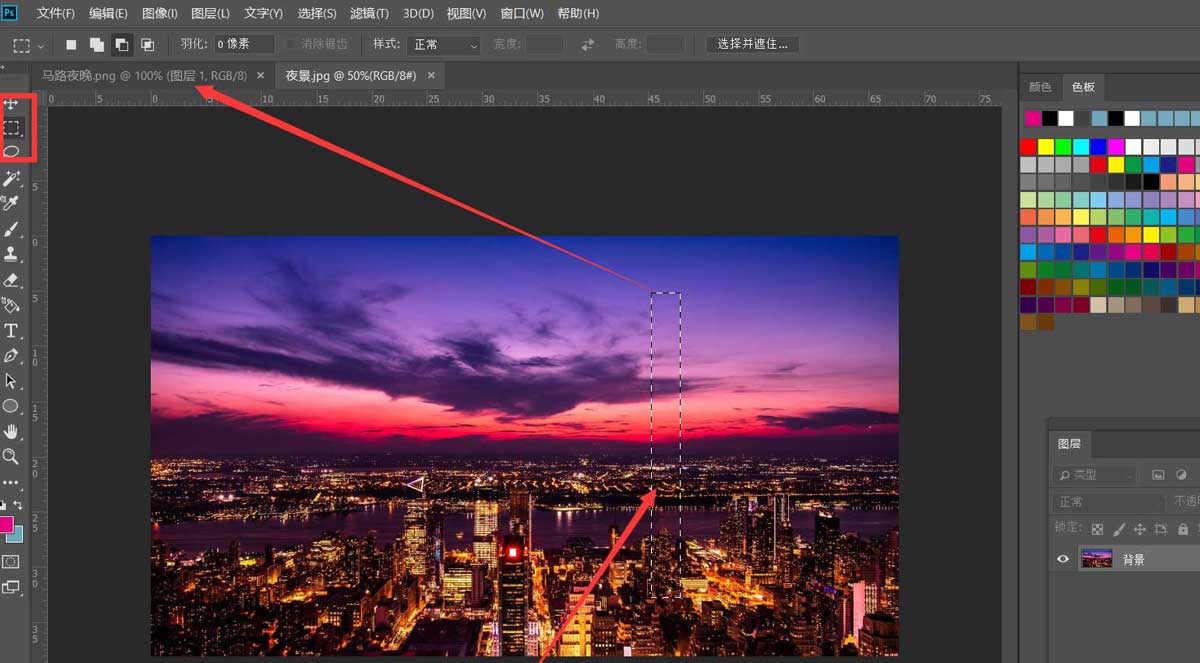Click the magenta foreground color swatch
Viewport: 1200px width, 663px height.
click(6, 523)
